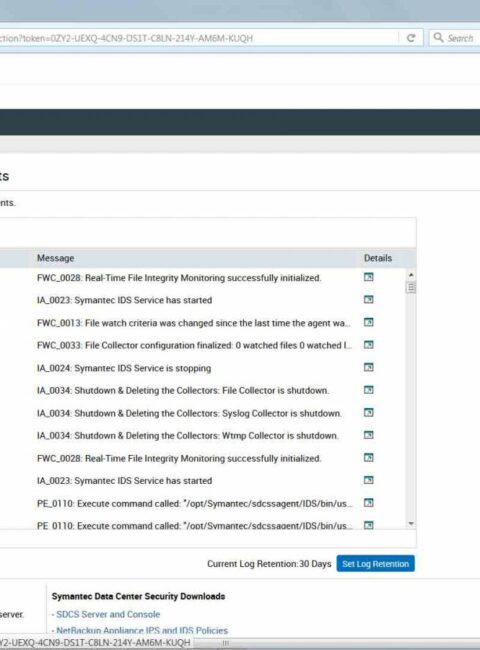Open details icon for IA_0034 Syslog Collector is shutdown
The image size is (480, 650).
368,412
